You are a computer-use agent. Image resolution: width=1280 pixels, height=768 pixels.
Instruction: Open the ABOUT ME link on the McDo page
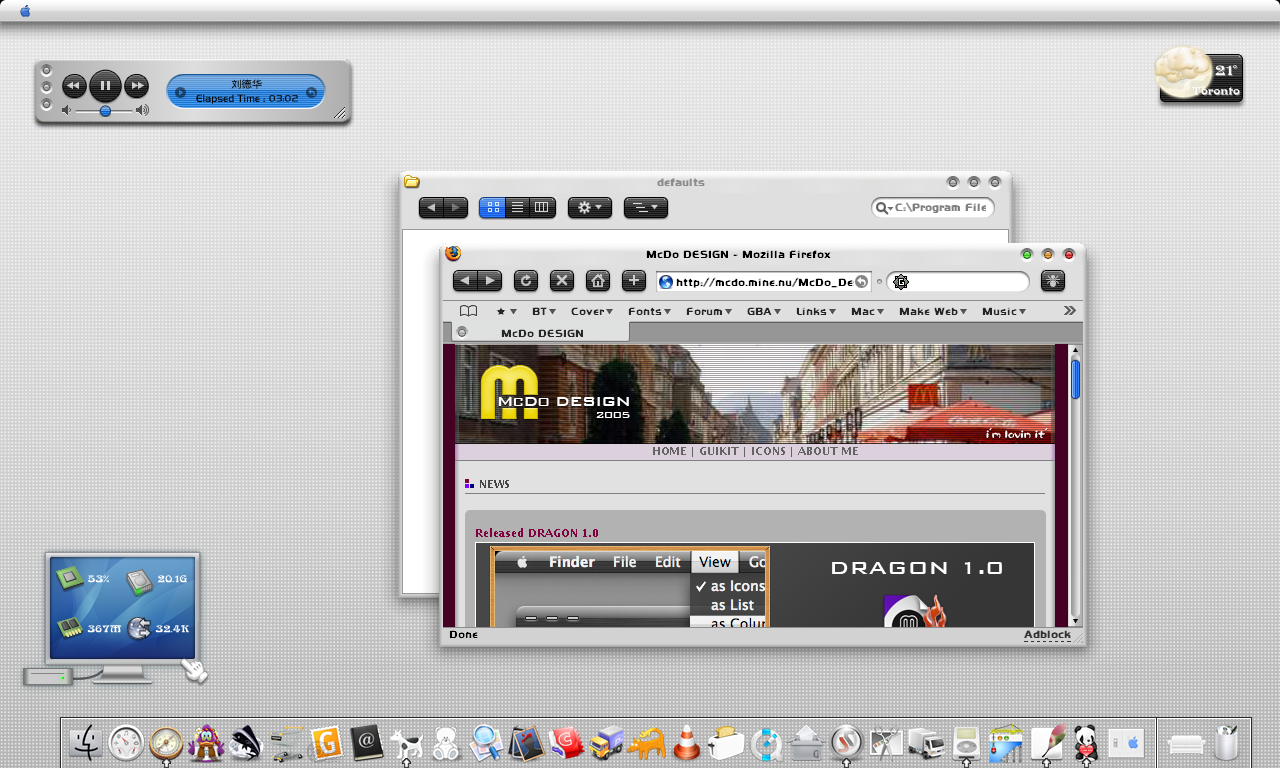pos(828,451)
